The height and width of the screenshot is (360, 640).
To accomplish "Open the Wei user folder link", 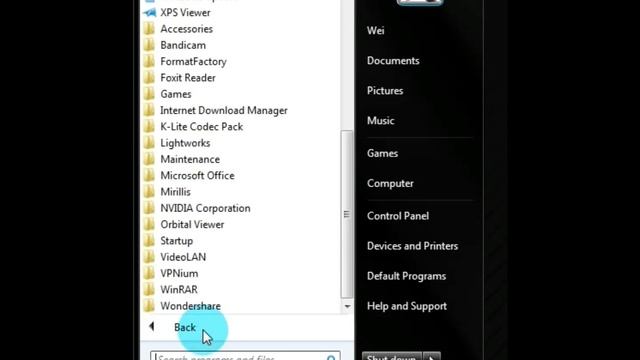I will [376, 31].
